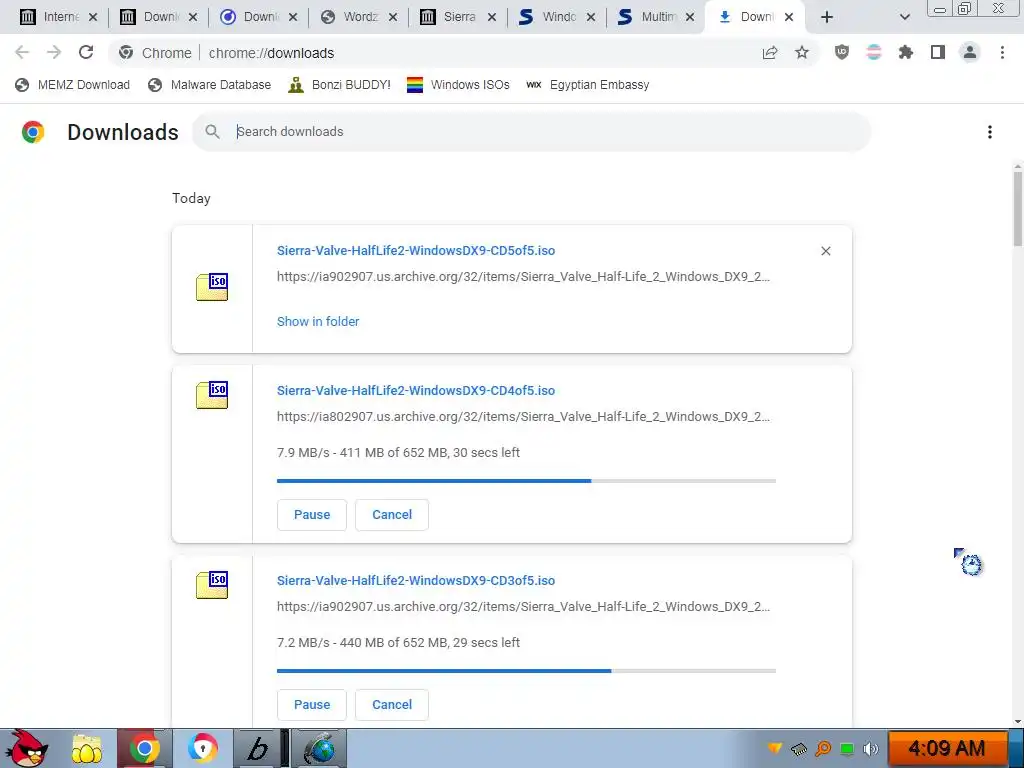Click the CD4of5 archive.org source URL
Screen dimensions: 1024x768
coord(523,417)
